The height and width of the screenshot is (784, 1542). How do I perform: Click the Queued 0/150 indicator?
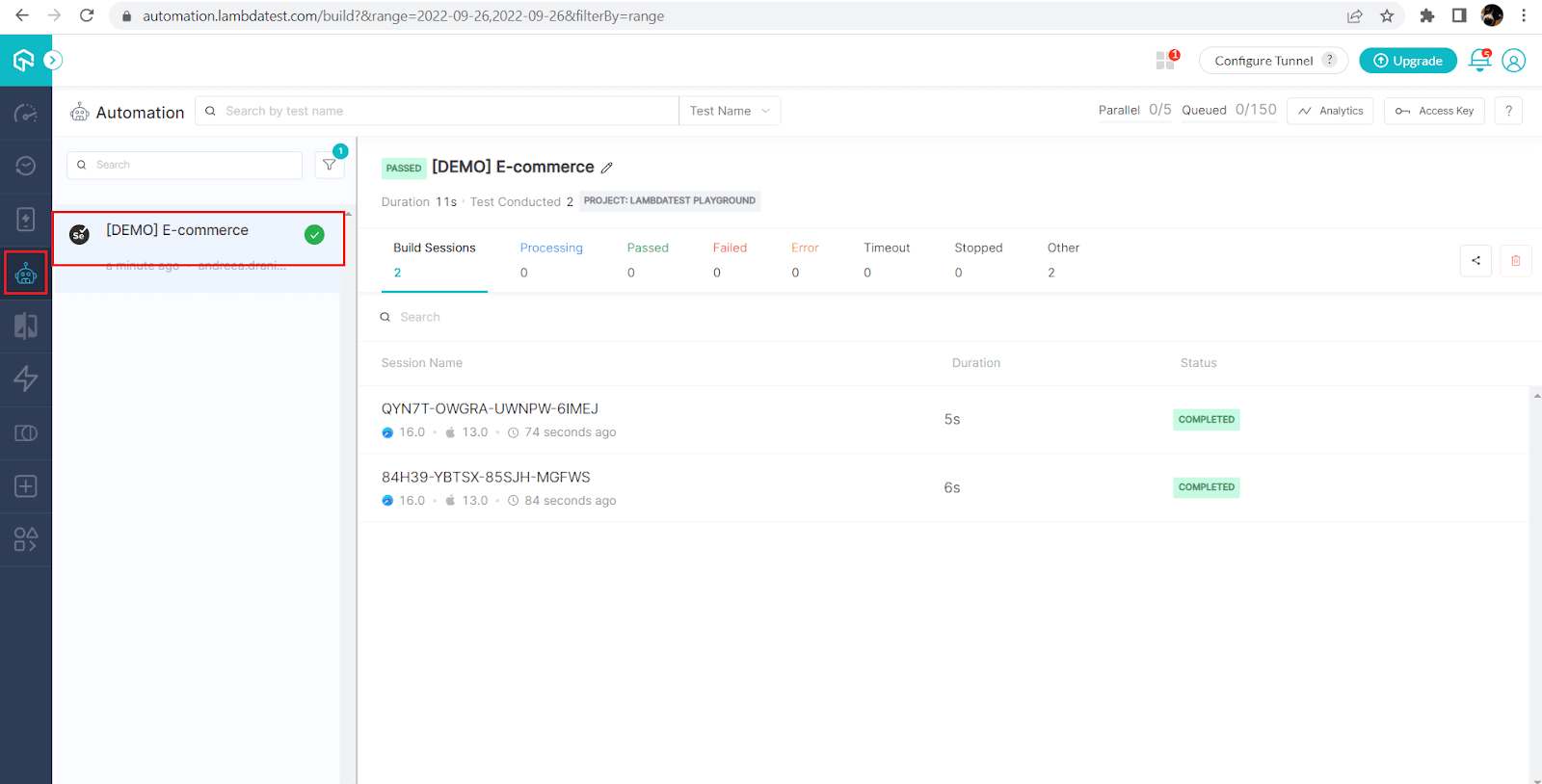(x=1229, y=110)
